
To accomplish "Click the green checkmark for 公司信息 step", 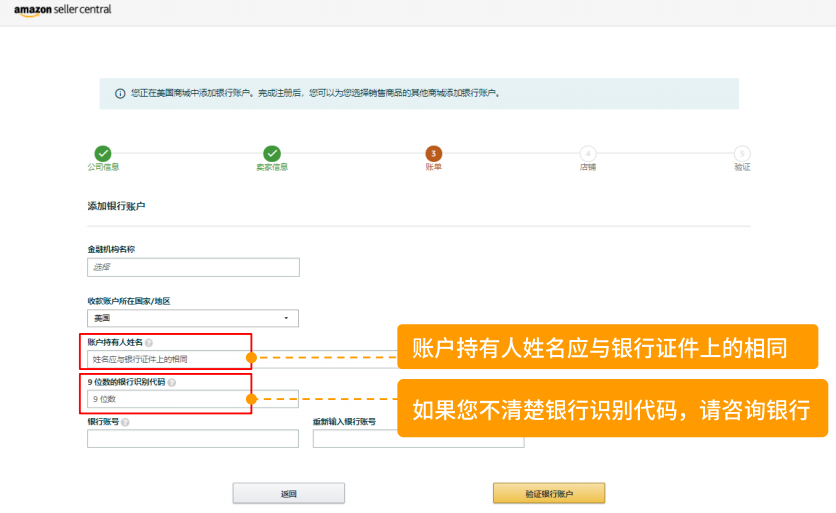I will [x=103, y=153].
